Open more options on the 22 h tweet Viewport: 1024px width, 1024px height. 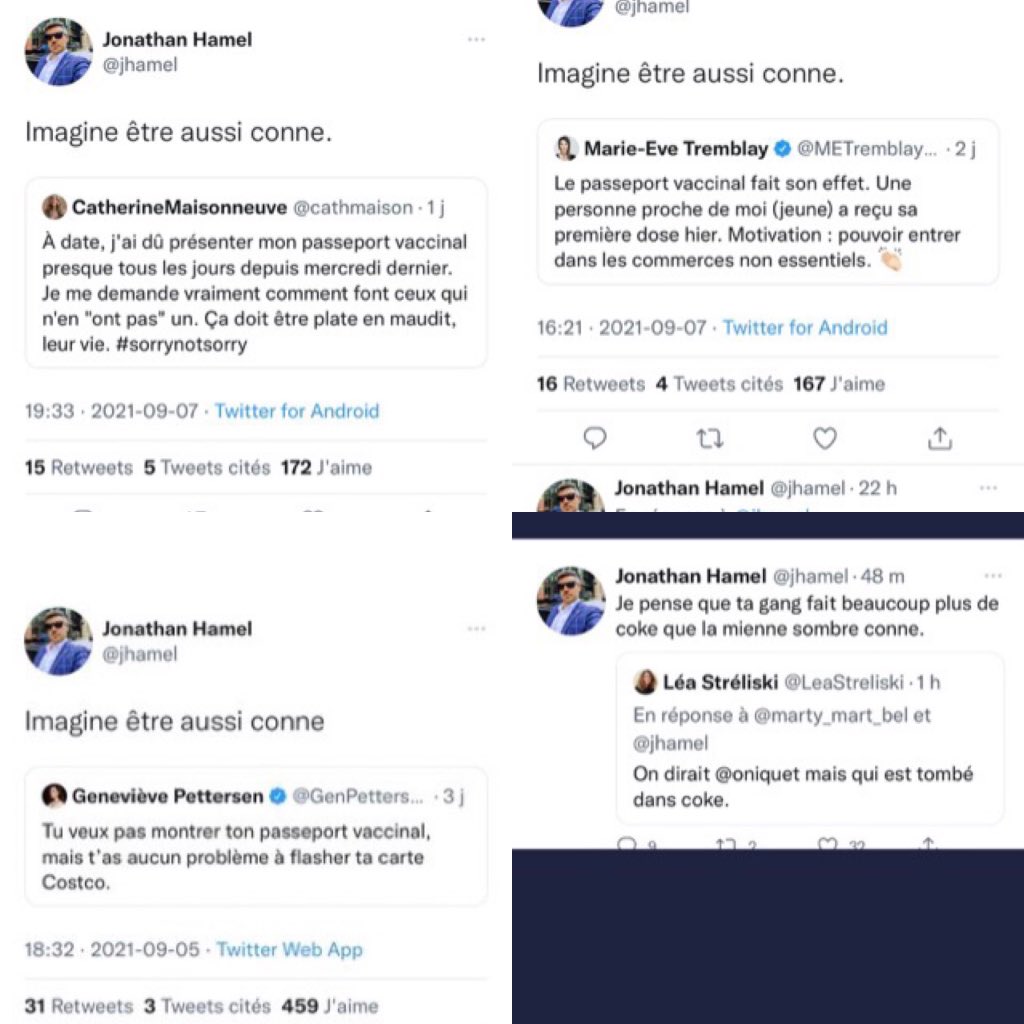click(988, 488)
